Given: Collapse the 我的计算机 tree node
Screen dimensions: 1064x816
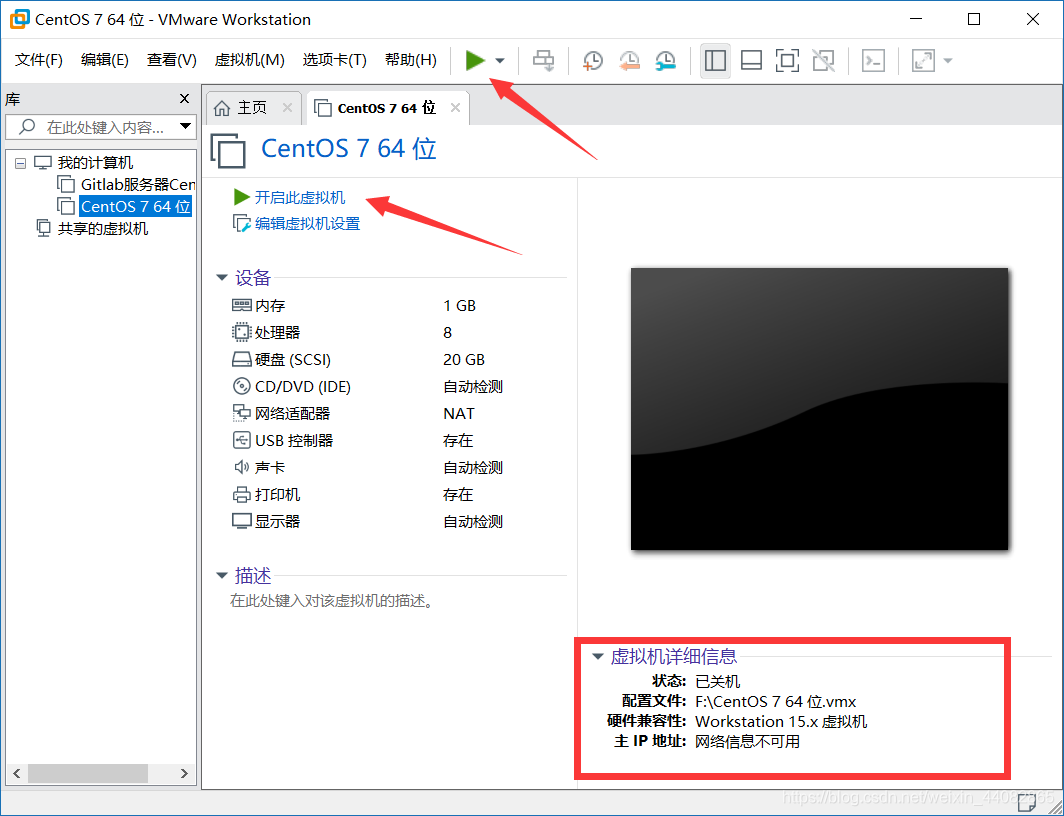Looking at the screenshot, I should 20,163.
